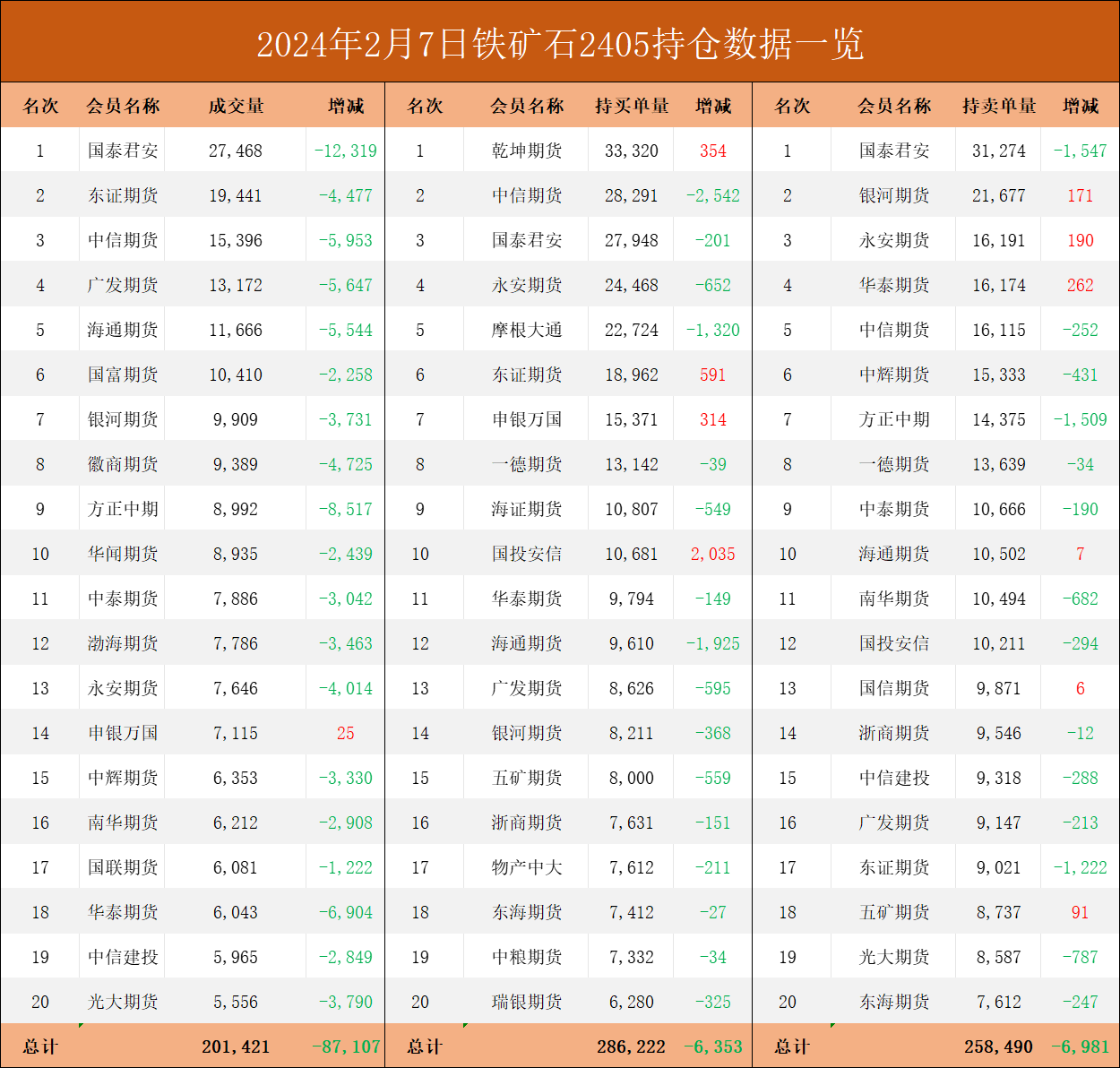The width and height of the screenshot is (1120, 1068).
Task: Select the change value -12,319
Action: pyautogui.click(x=346, y=151)
